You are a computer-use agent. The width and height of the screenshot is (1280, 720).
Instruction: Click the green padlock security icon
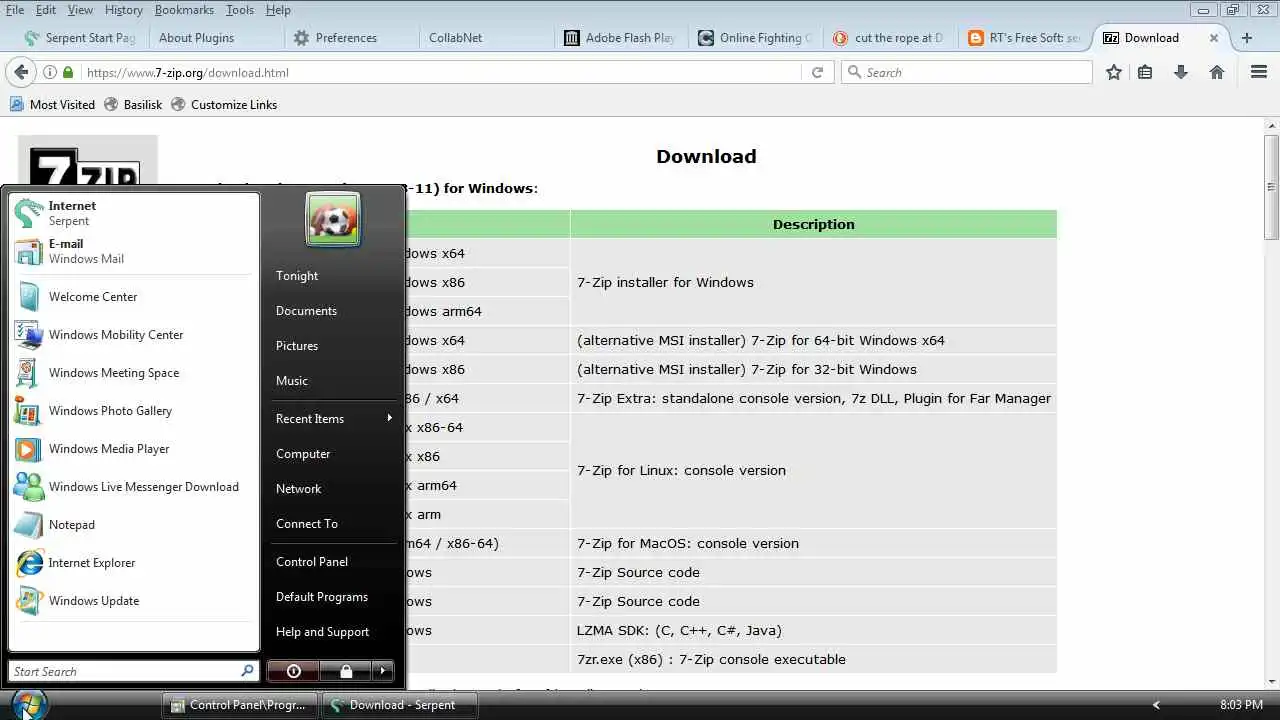(x=68, y=72)
